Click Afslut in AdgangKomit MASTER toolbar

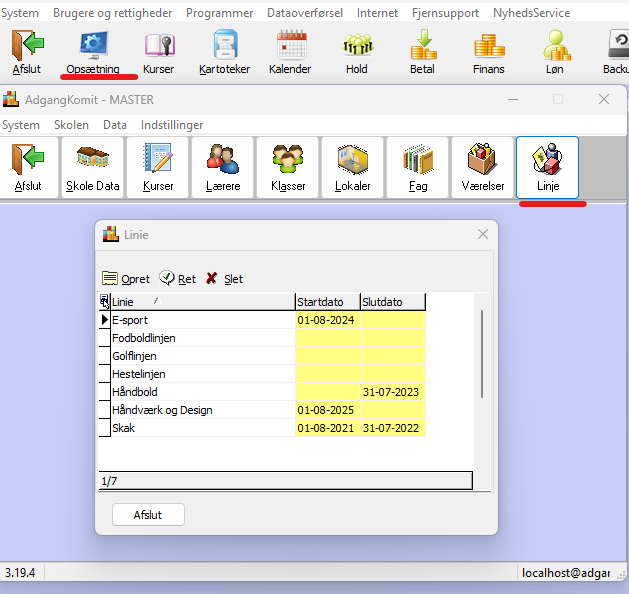28,168
